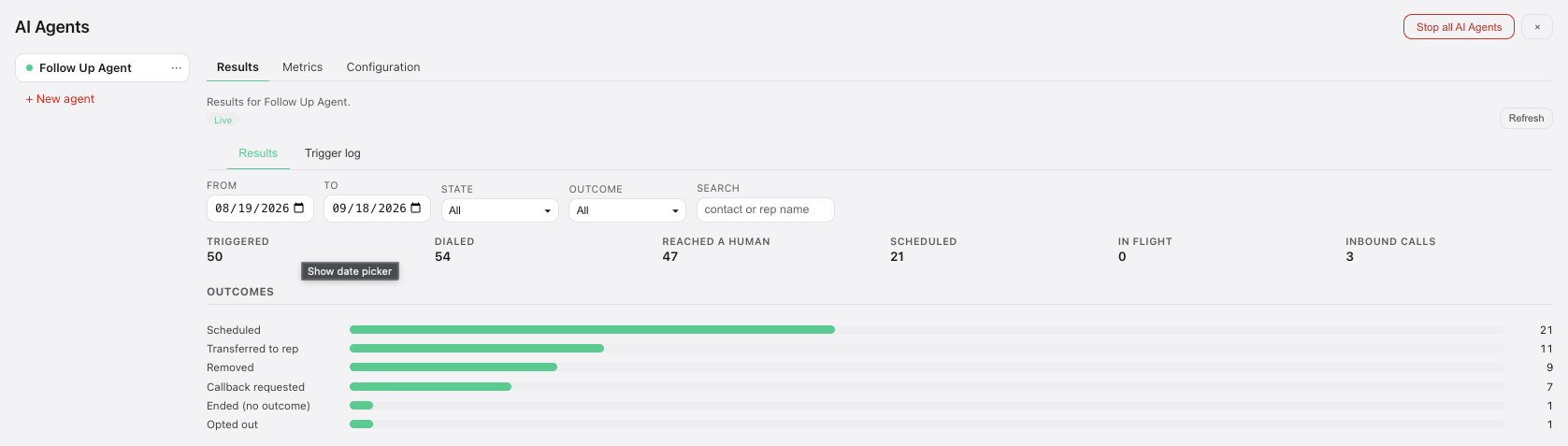Open the Trigger log sub-tab
Viewport: 1568px width, 446px height.
pyautogui.click(x=332, y=153)
